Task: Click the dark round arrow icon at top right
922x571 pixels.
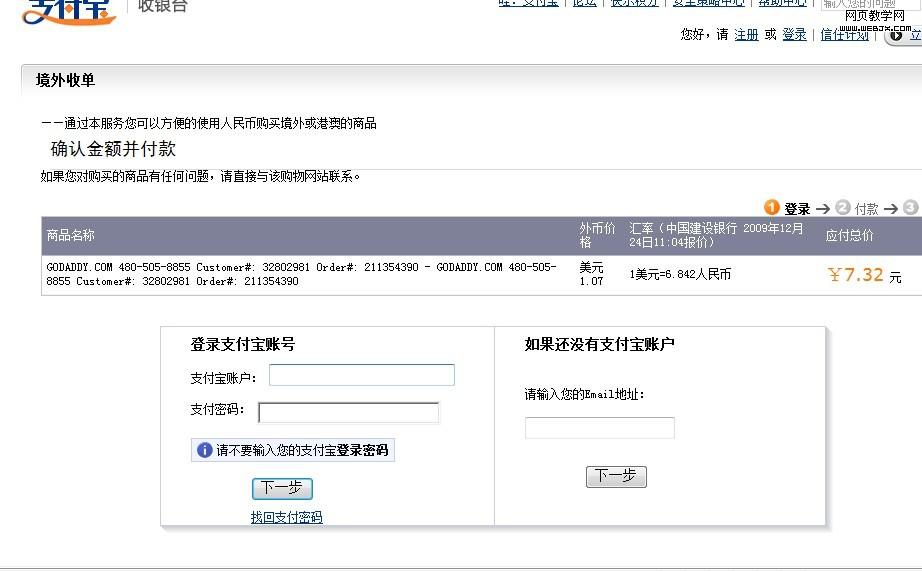Action: pyautogui.click(x=896, y=35)
